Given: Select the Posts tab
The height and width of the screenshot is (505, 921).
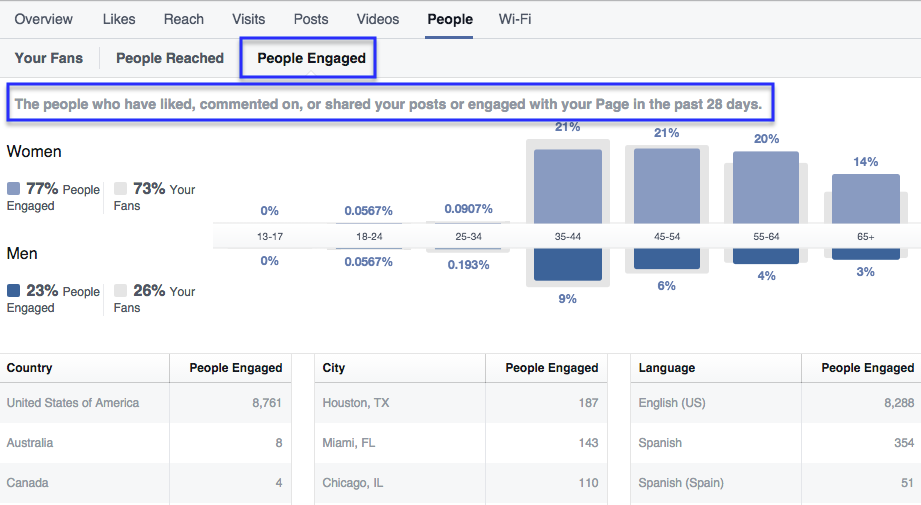Looking at the screenshot, I should pos(311,19).
